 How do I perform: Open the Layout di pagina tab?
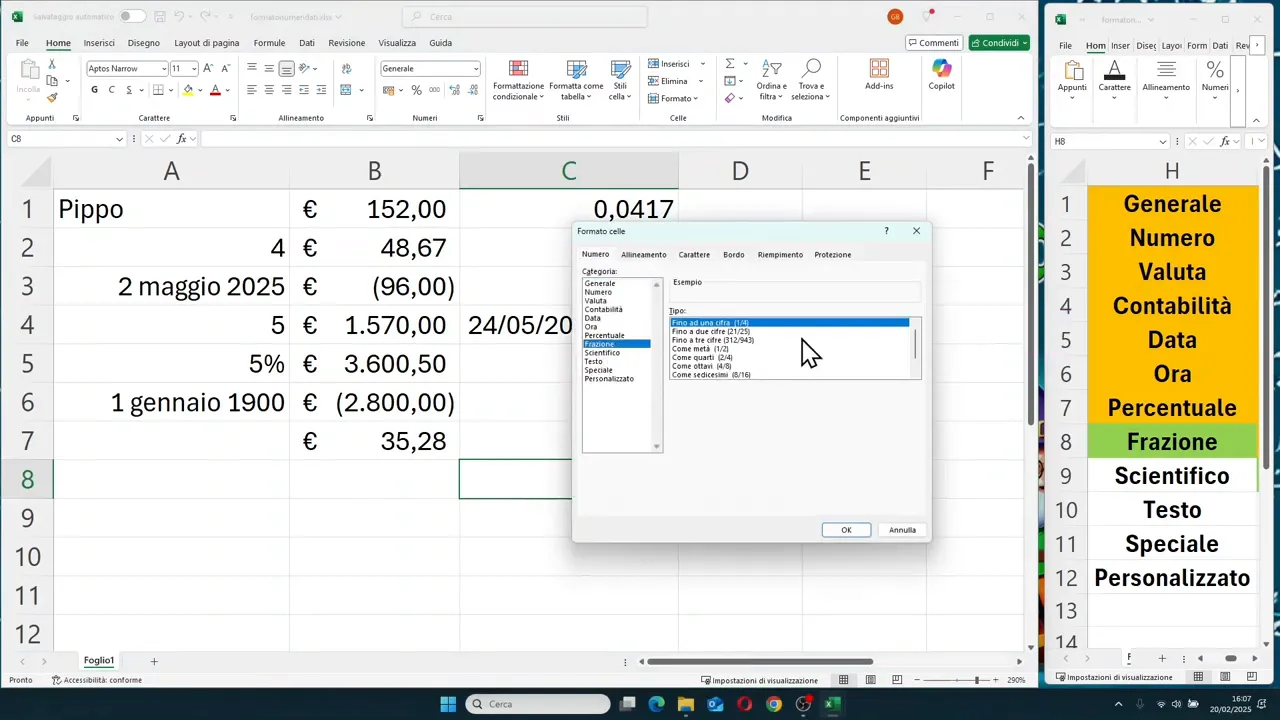(207, 43)
